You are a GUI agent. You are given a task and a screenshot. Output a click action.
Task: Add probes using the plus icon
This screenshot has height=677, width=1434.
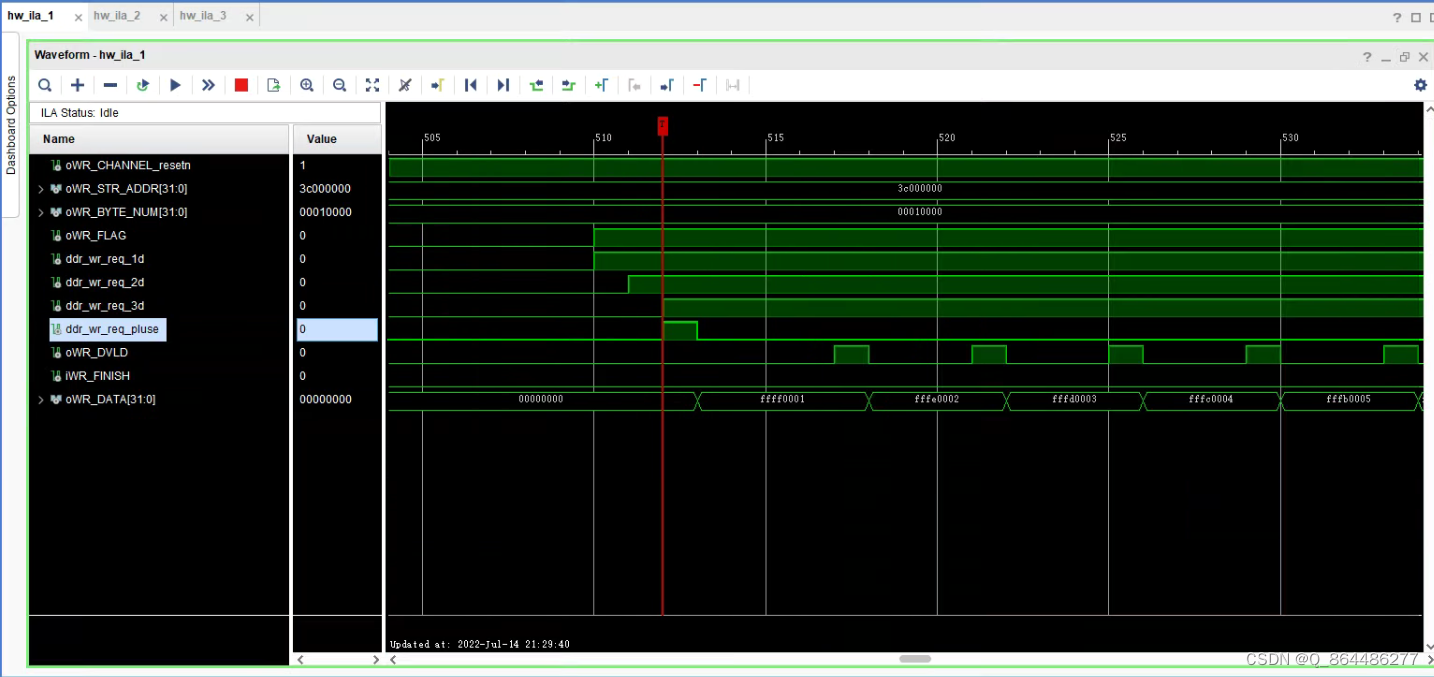click(x=77, y=85)
